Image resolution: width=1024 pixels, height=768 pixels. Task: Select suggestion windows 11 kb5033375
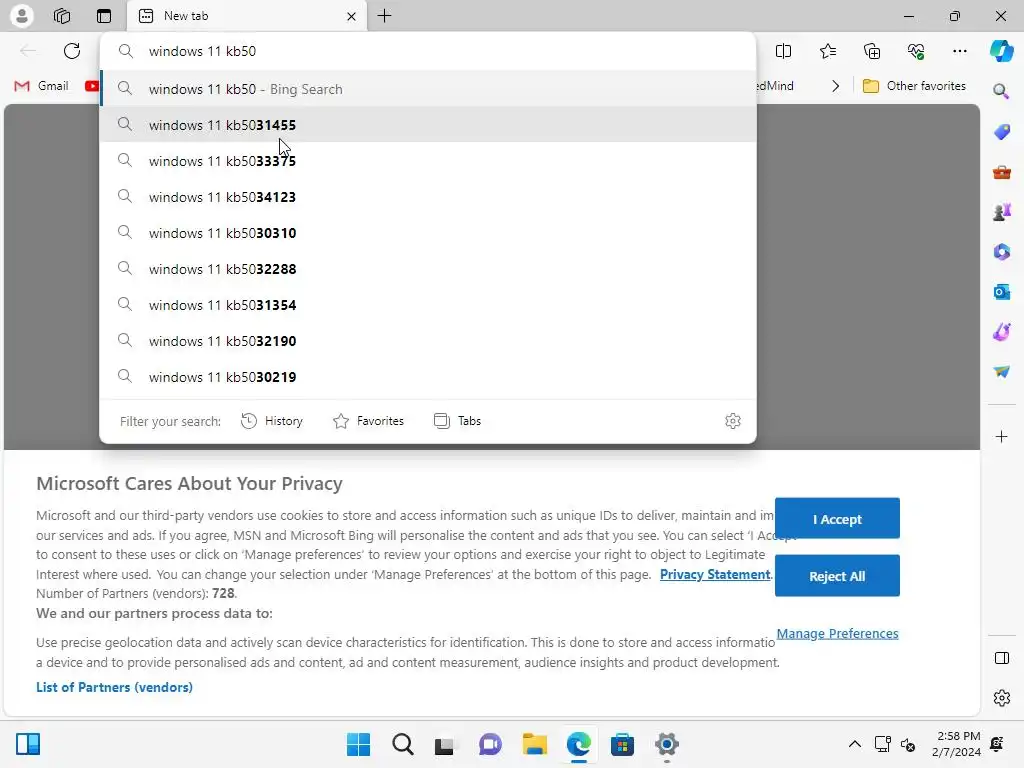[x=428, y=161]
